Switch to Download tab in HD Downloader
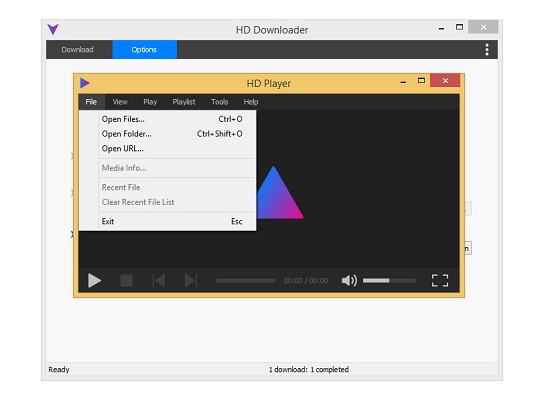The width and height of the screenshot is (550, 401). click(78, 49)
